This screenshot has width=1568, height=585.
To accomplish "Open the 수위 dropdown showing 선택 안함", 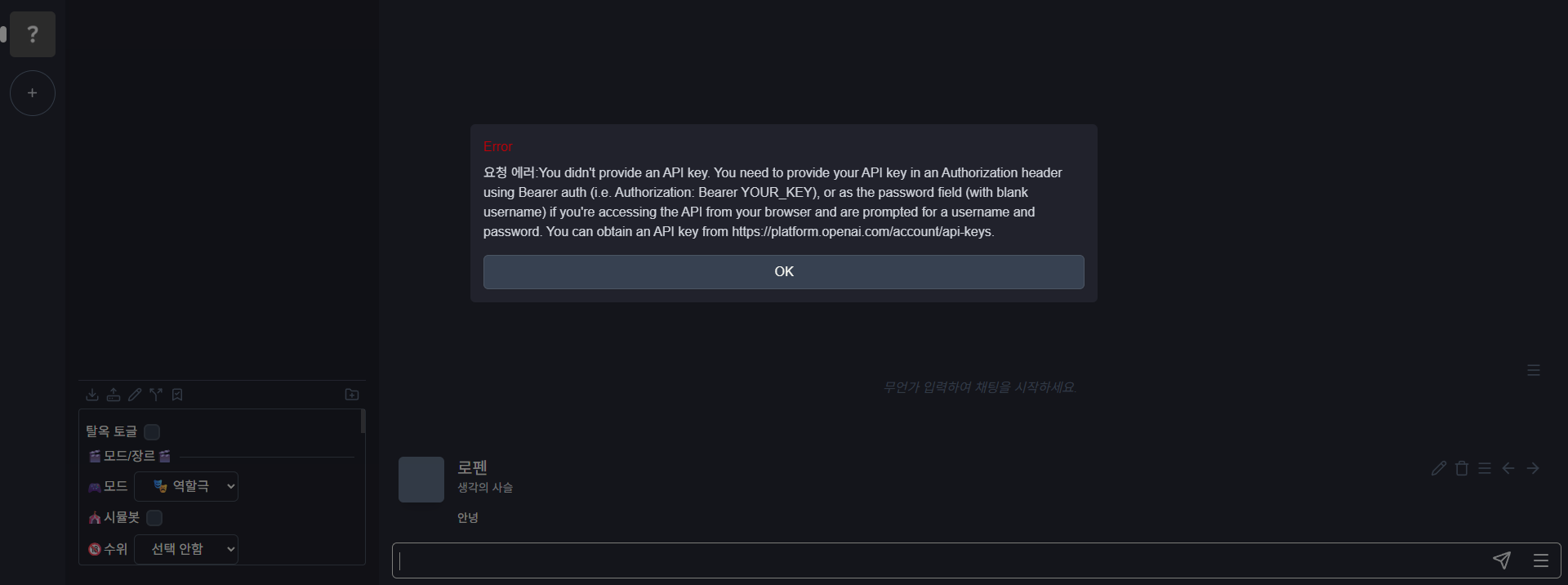I will [x=186, y=549].
